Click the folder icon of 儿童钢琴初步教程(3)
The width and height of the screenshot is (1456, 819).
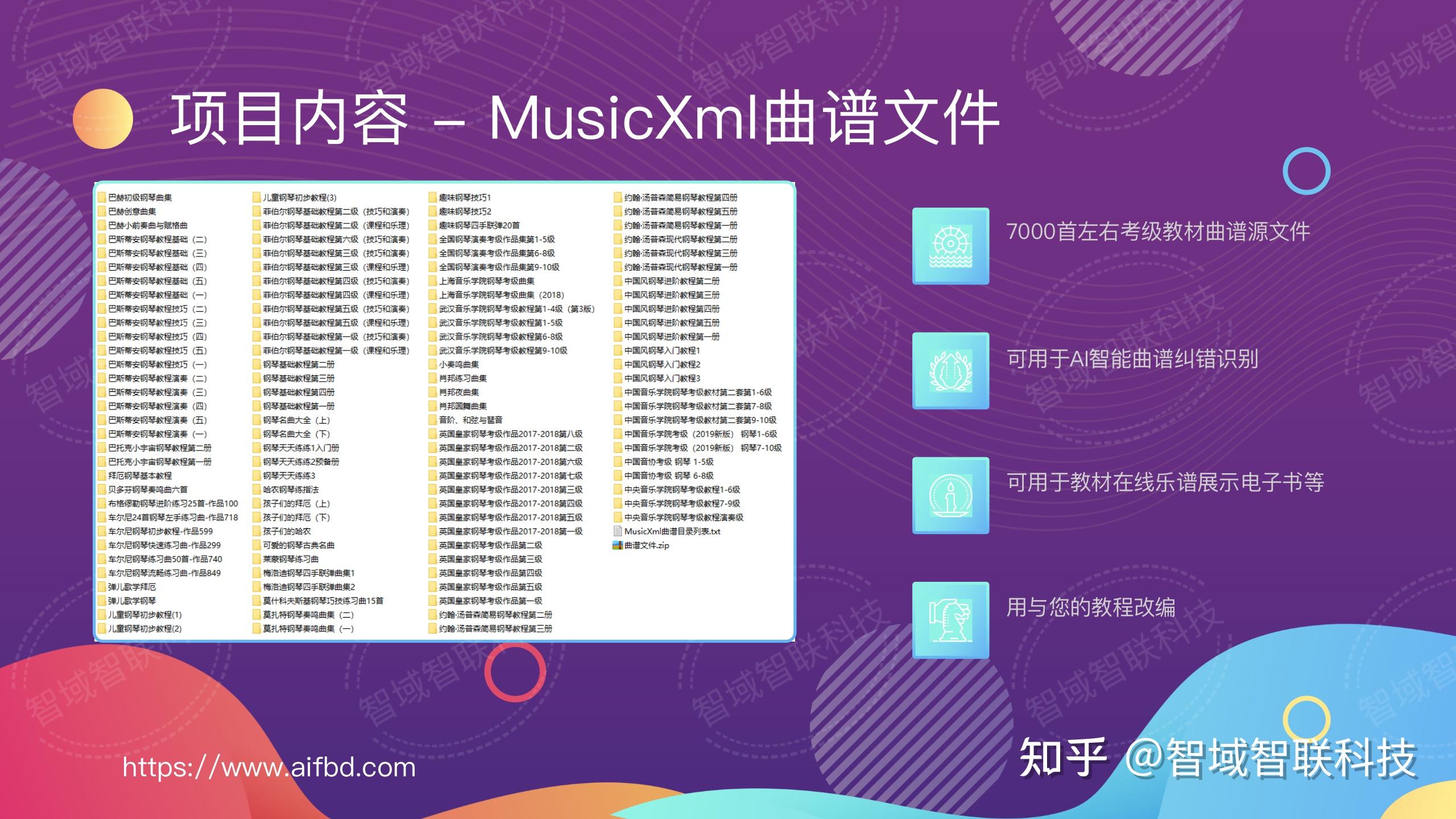257,198
